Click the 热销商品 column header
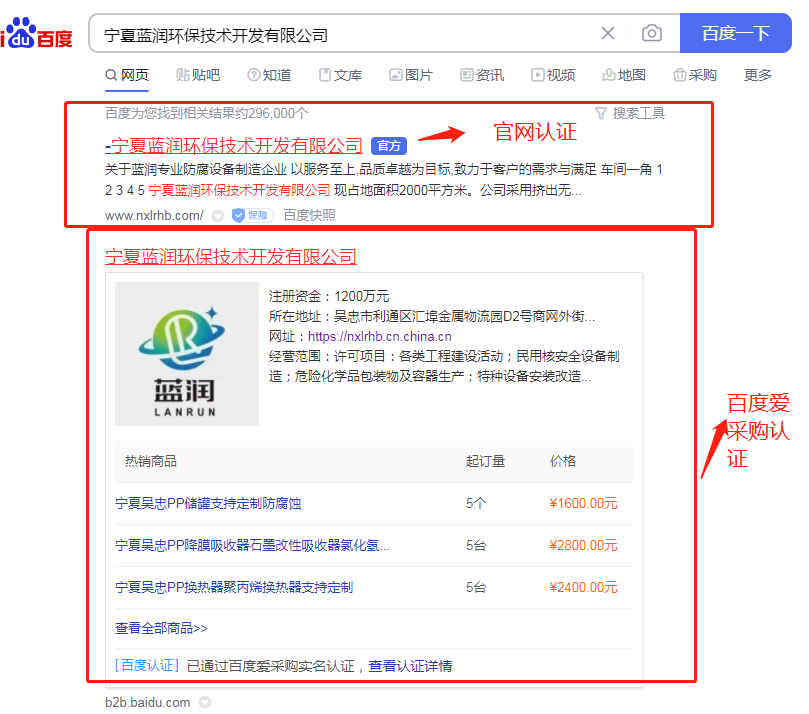Screen dimensions: 809x714 pyautogui.click(x=151, y=461)
